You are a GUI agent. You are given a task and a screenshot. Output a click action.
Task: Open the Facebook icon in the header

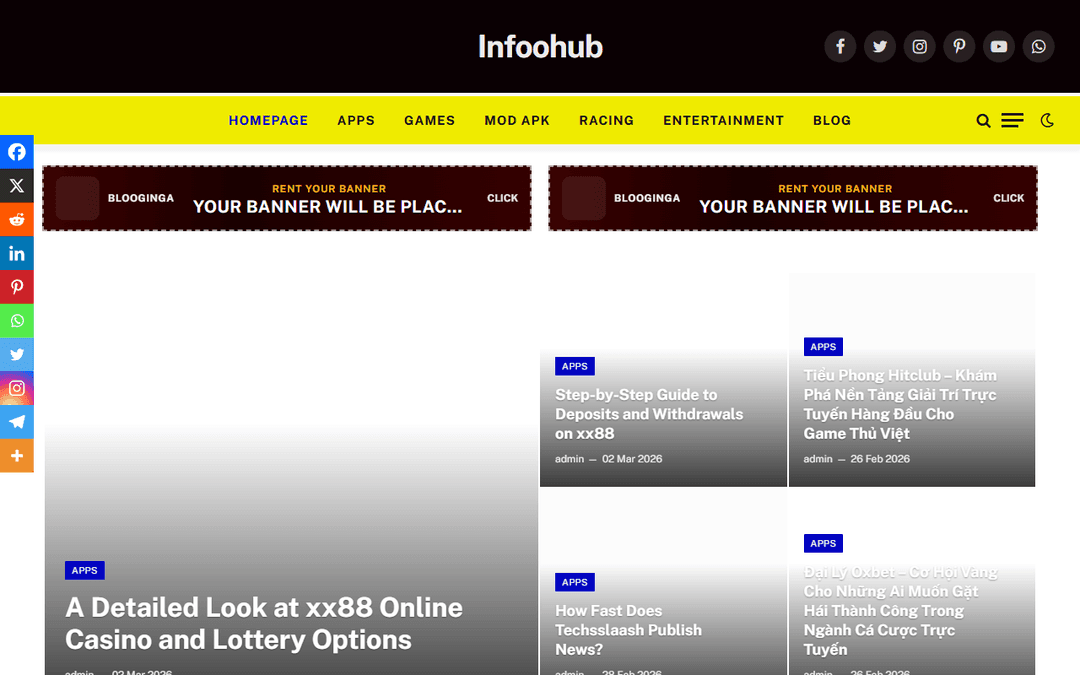tap(840, 47)
